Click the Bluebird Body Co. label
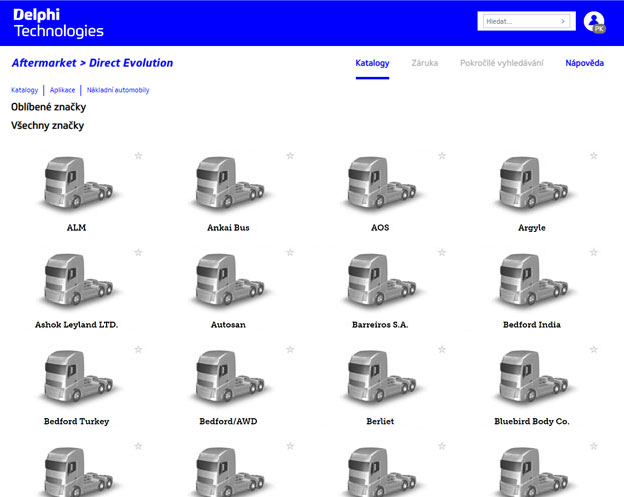 click(532, 421)
